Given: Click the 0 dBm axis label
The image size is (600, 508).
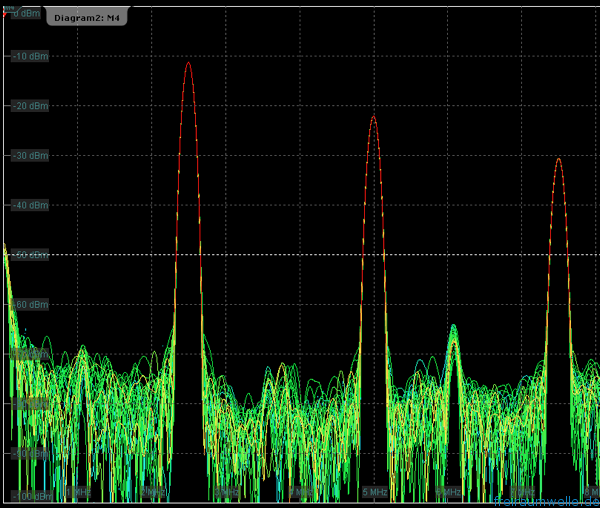Looking at the screenshot, I should pyautogui.click(x=24, y=12).
